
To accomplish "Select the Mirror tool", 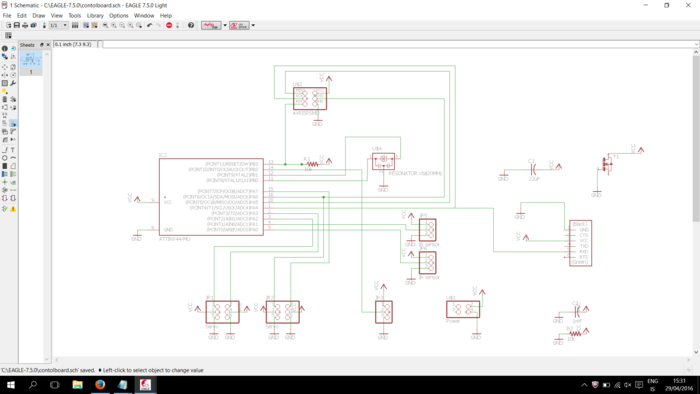I will click(x=4, y=75).
